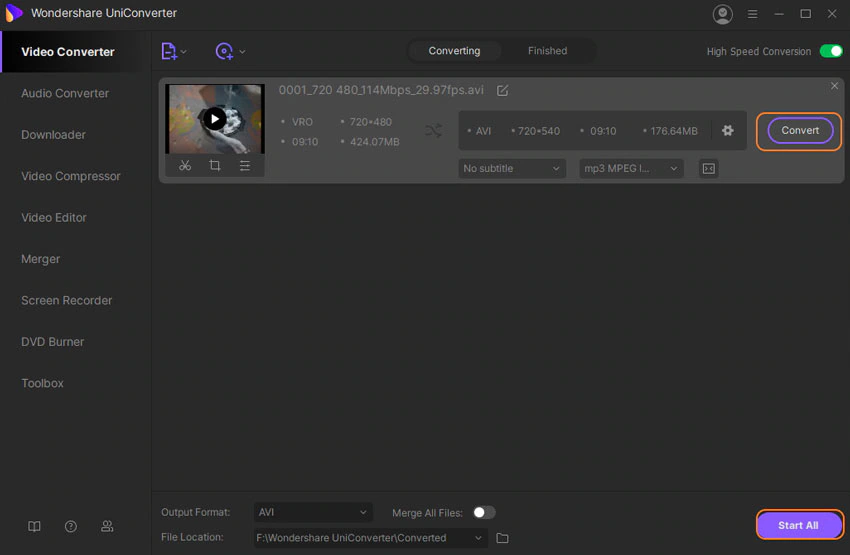Switch to the Finished tab
Viewport: 850px width, 555px height.
pos(548,51)
